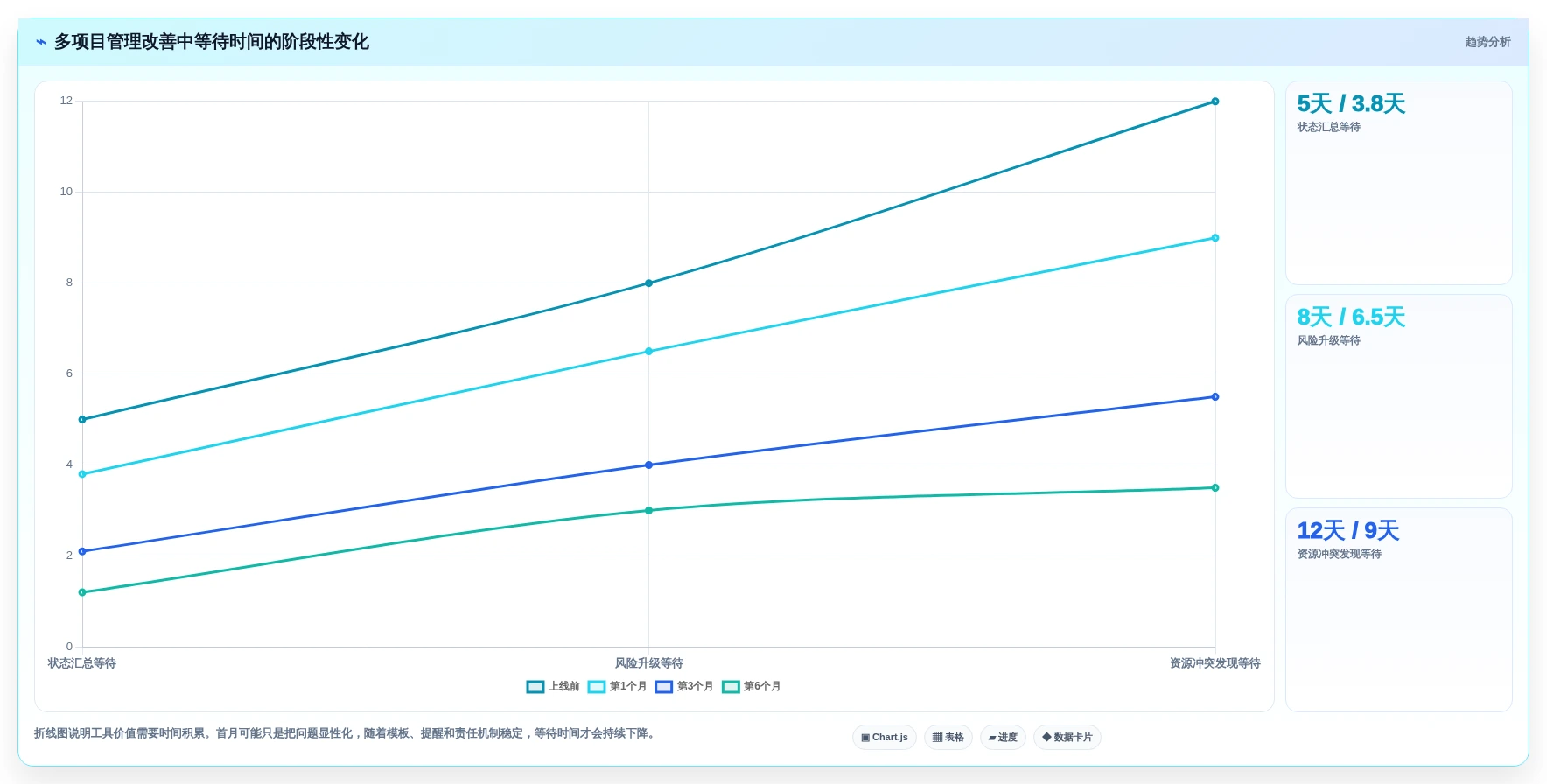Click 第1个月 data point at 状态汇总等待 (3.8)

point(82,474)
